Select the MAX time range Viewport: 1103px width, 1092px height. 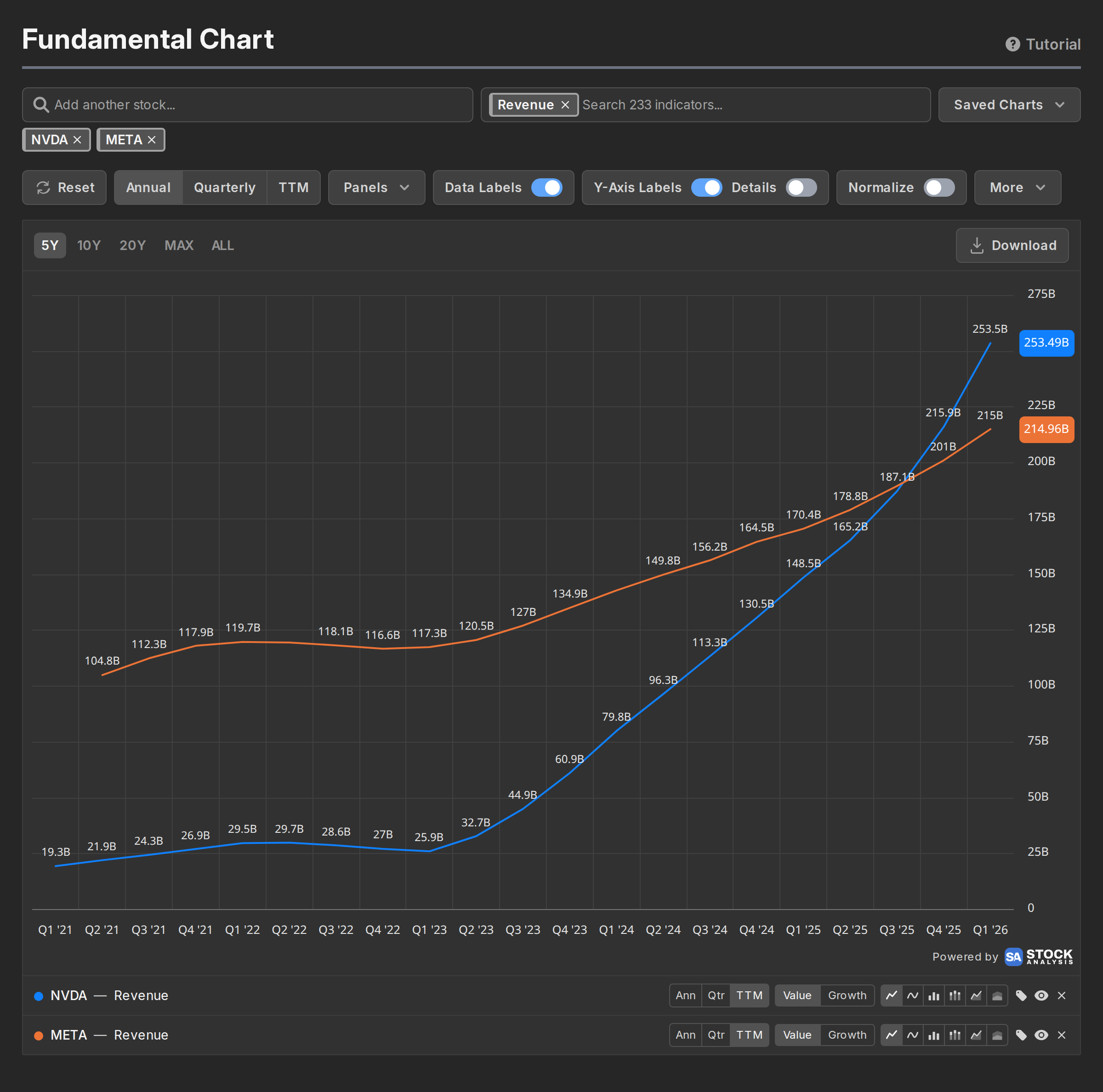point(179,245)
